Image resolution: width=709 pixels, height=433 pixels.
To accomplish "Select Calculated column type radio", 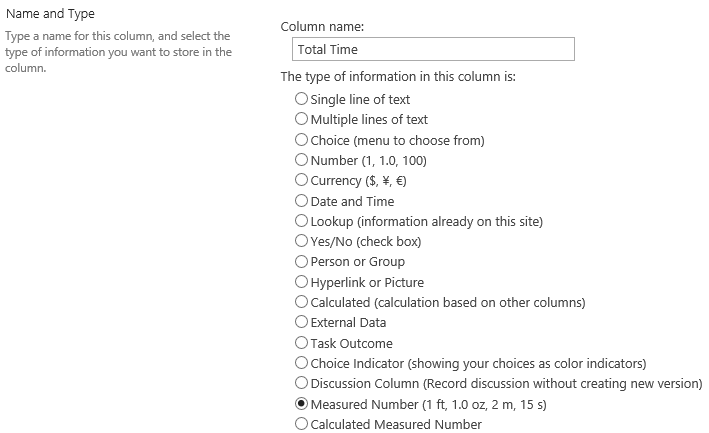I will click(301, 301).
